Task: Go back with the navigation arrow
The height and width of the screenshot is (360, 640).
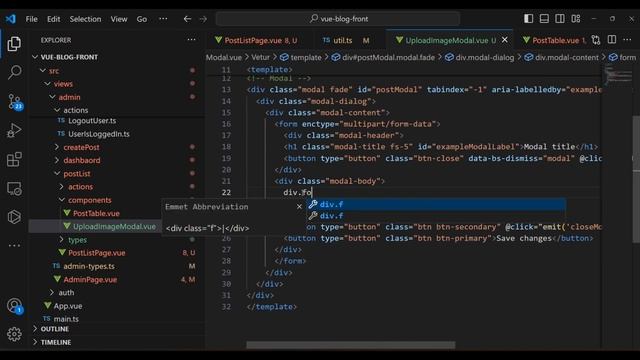Action: coord(187,19)
